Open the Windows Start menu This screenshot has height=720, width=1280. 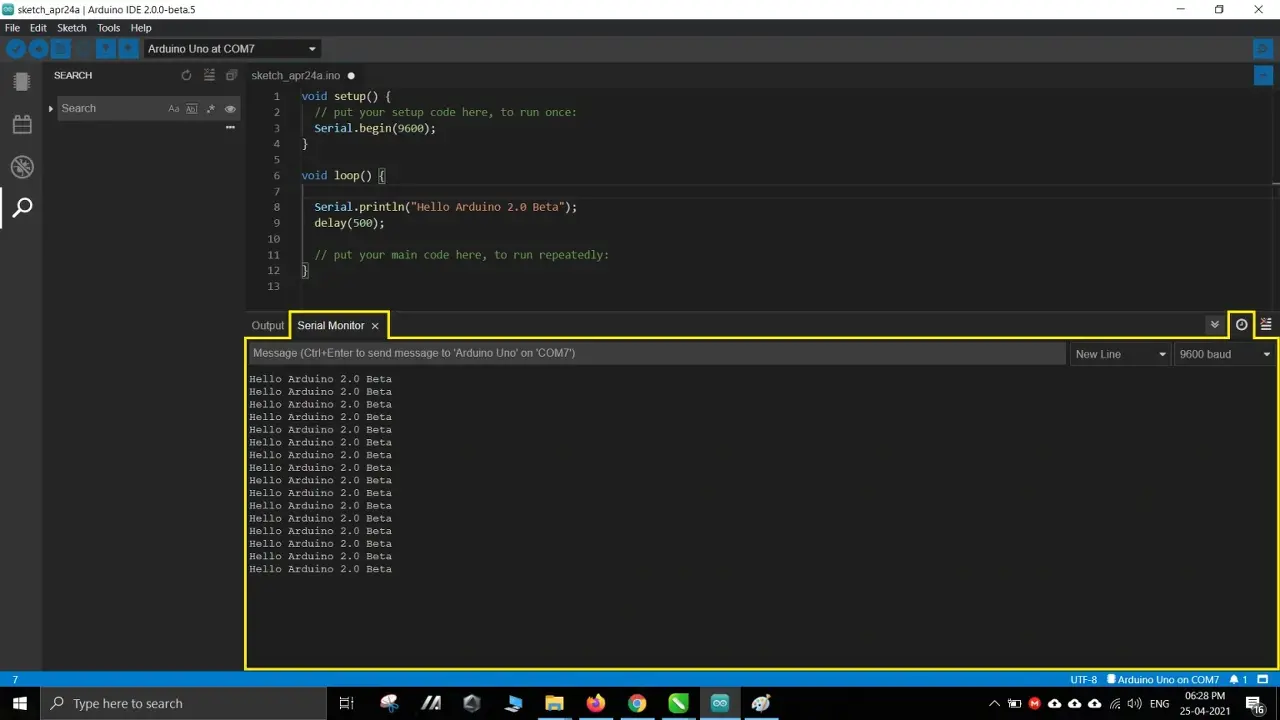click(x=20, y=703)
